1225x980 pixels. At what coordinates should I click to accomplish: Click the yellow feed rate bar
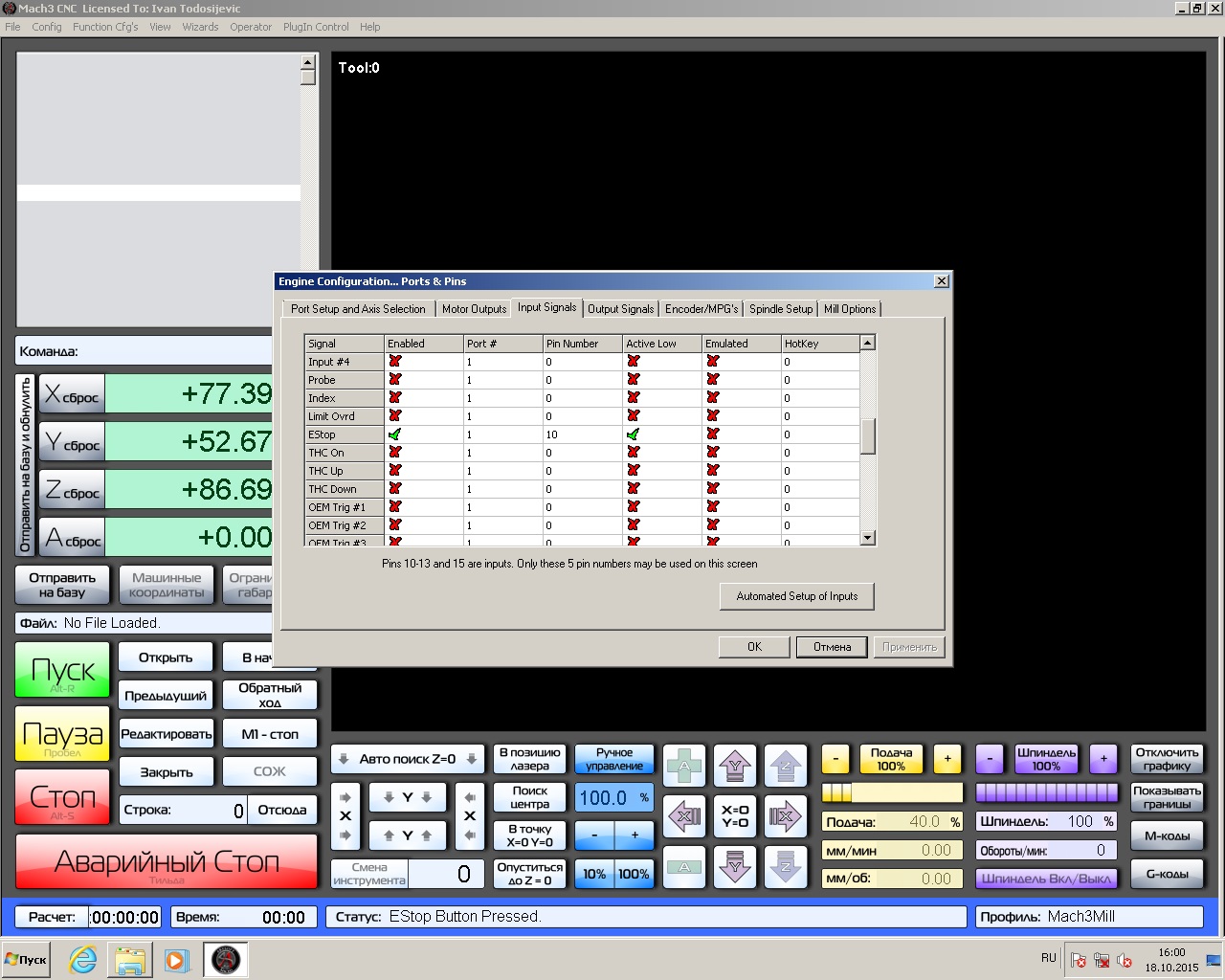click(x=892, y=792)
